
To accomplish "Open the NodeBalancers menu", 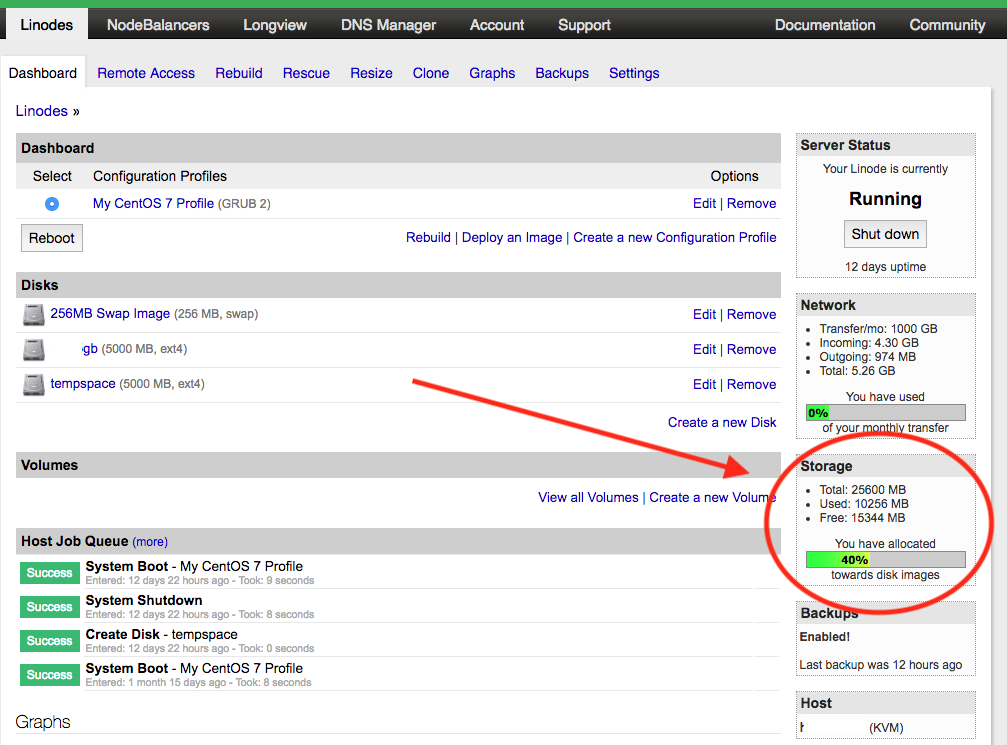I will (x=158, y=25).
